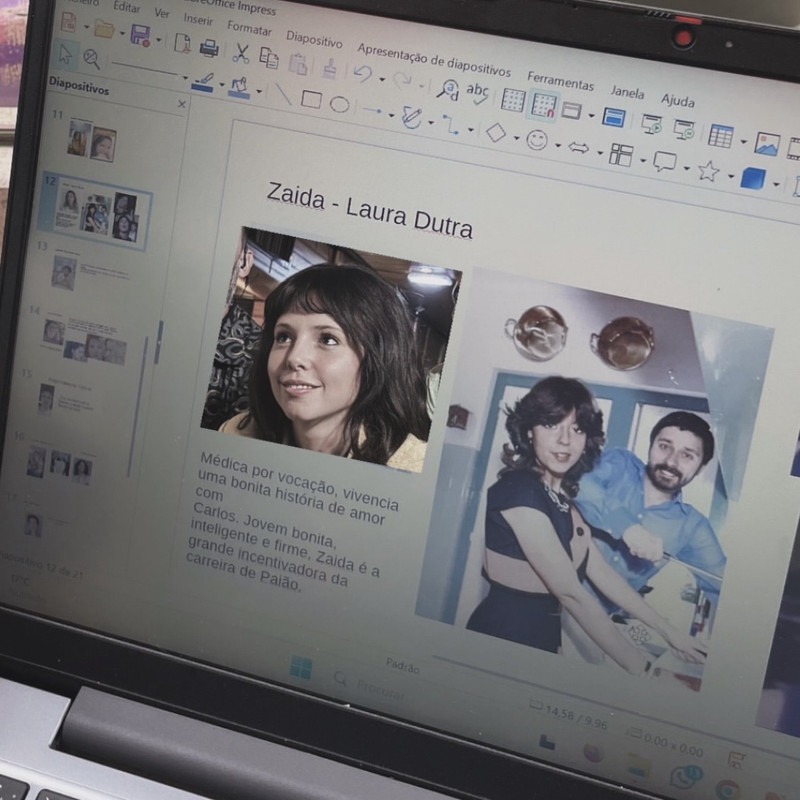Choose the Rectangle drawing tool
This screenshot has width=800, height=800.
311,99
